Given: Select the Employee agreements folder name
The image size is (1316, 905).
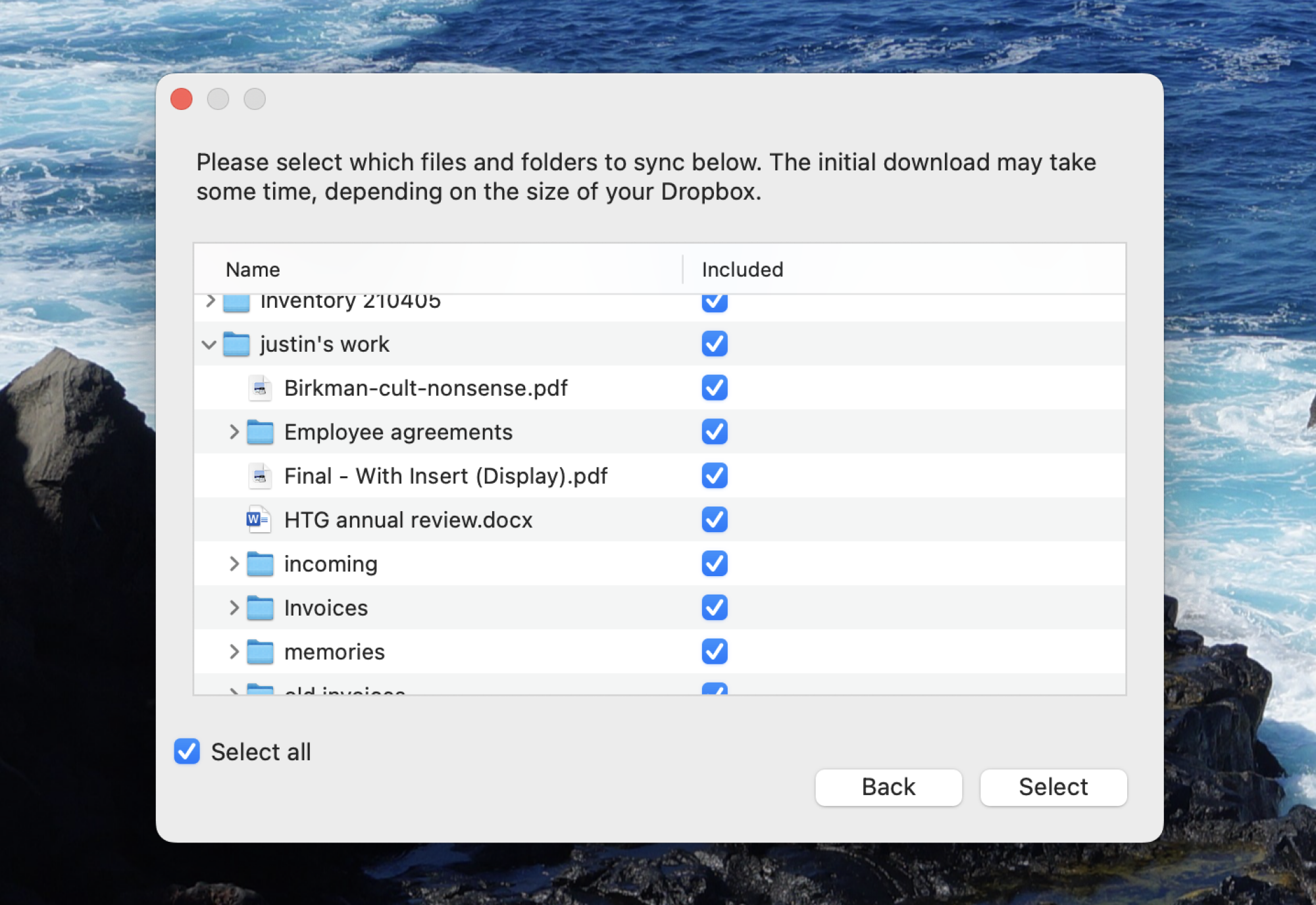Looking at the screenshot, I should 398,432.
